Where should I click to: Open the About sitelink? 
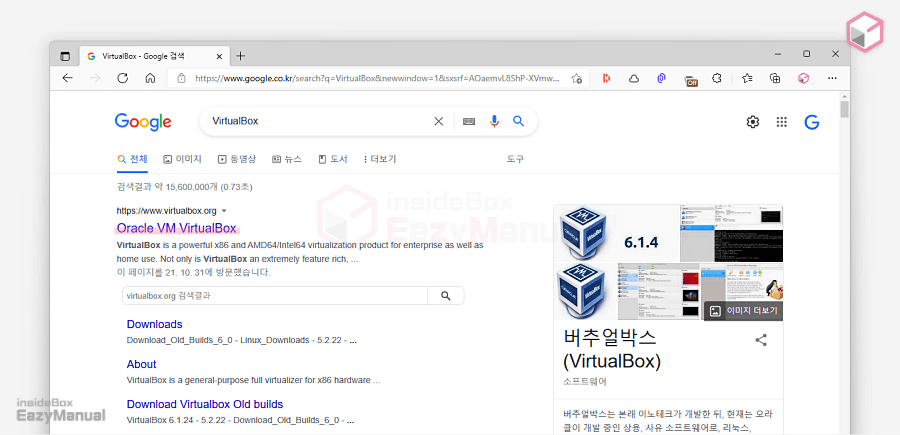pos(141,364)
